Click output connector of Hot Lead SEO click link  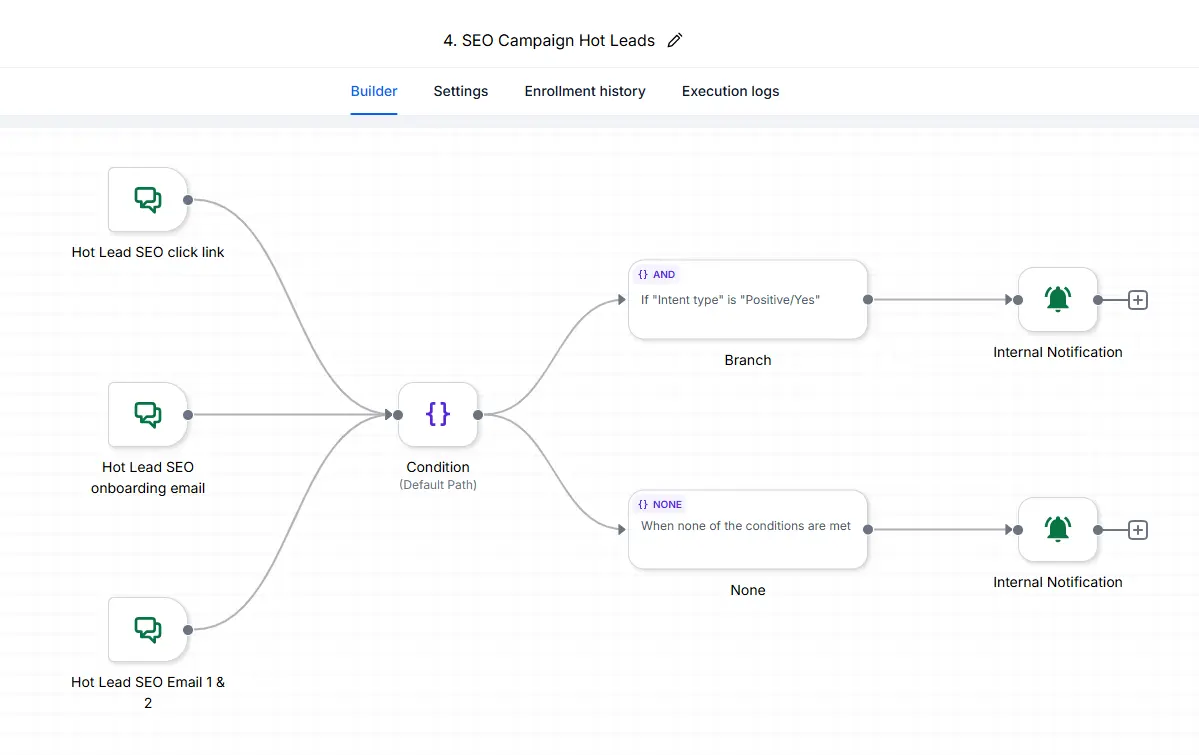188,200
